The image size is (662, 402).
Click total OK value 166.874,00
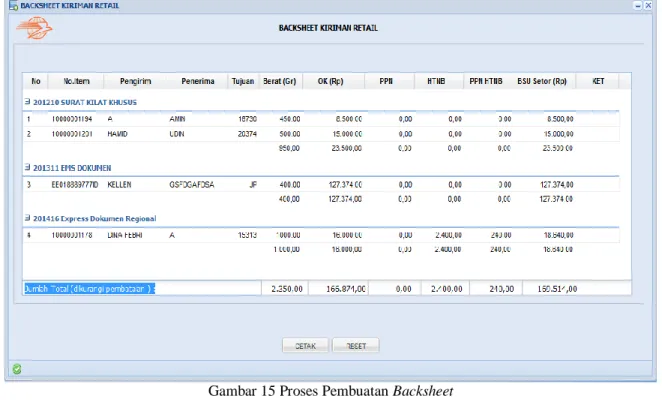tap(346, 289)
